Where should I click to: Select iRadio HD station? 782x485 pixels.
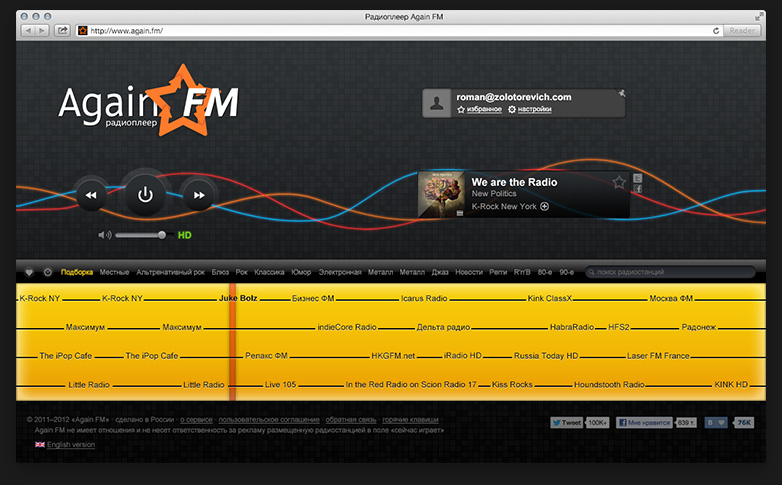462,356
